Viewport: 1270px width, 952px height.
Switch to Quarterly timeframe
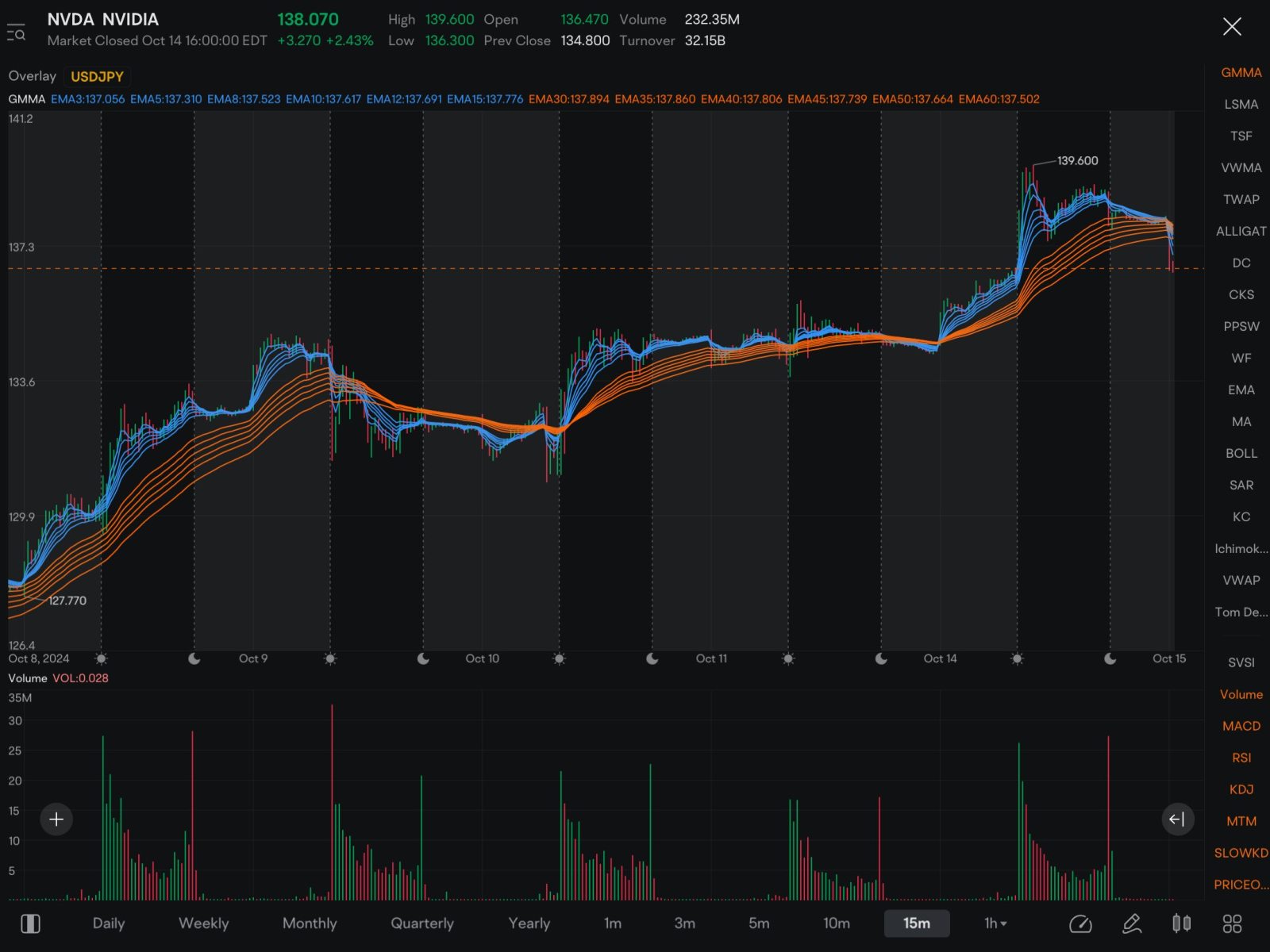click(x=422, y=923)
